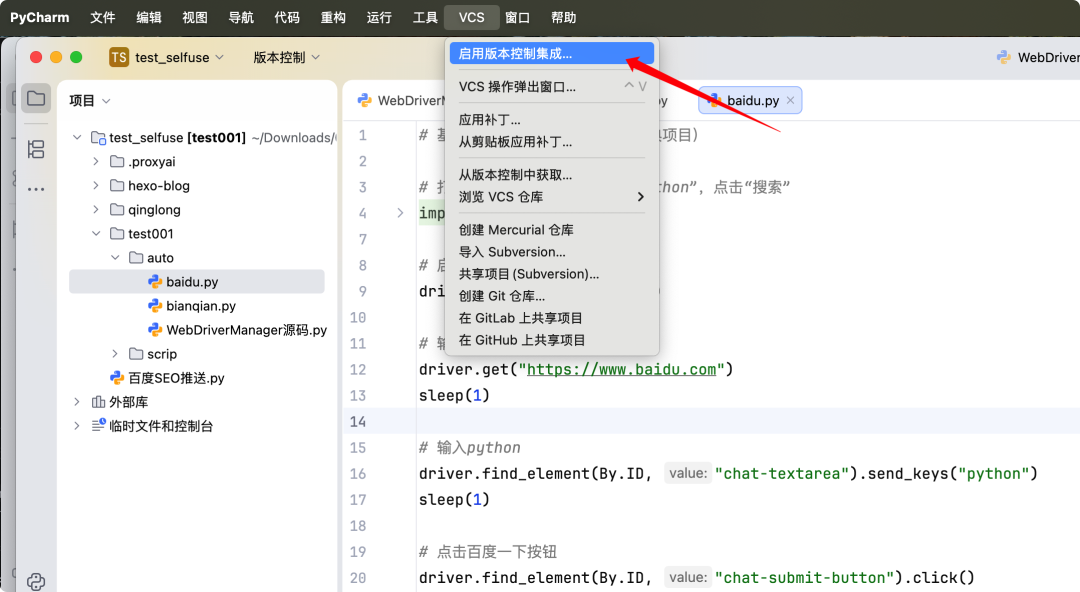Click the TS project badge icon
Viewport: 1080px width, 592px height.
119,57
